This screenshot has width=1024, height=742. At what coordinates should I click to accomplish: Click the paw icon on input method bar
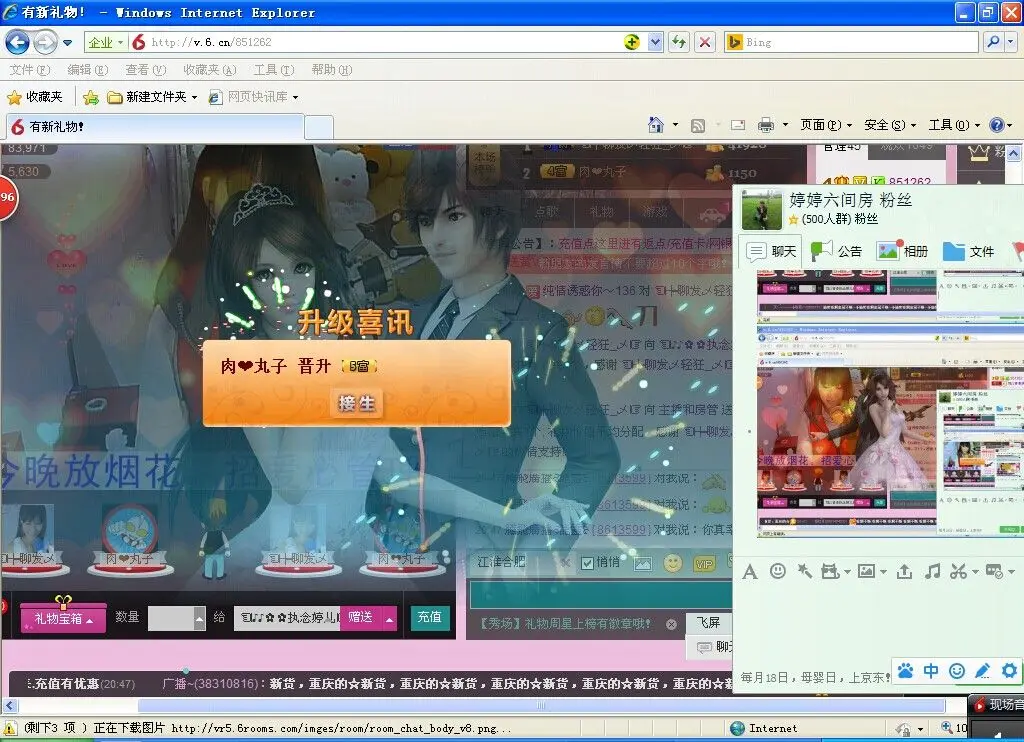click(905, 671)
